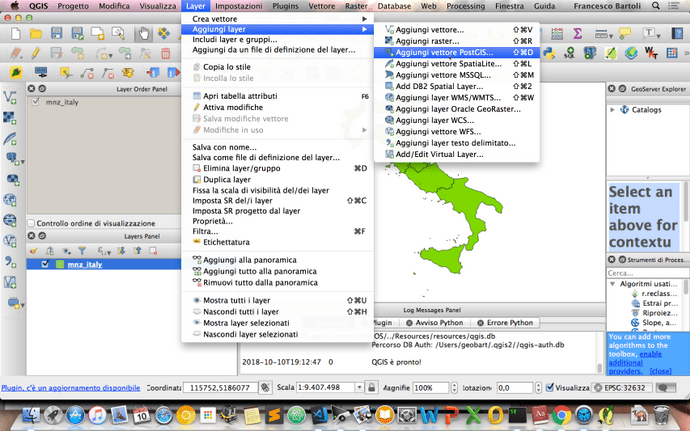
Task: Click the PostgreSQL elephant toolbar icon
Action: click(590, 53)
